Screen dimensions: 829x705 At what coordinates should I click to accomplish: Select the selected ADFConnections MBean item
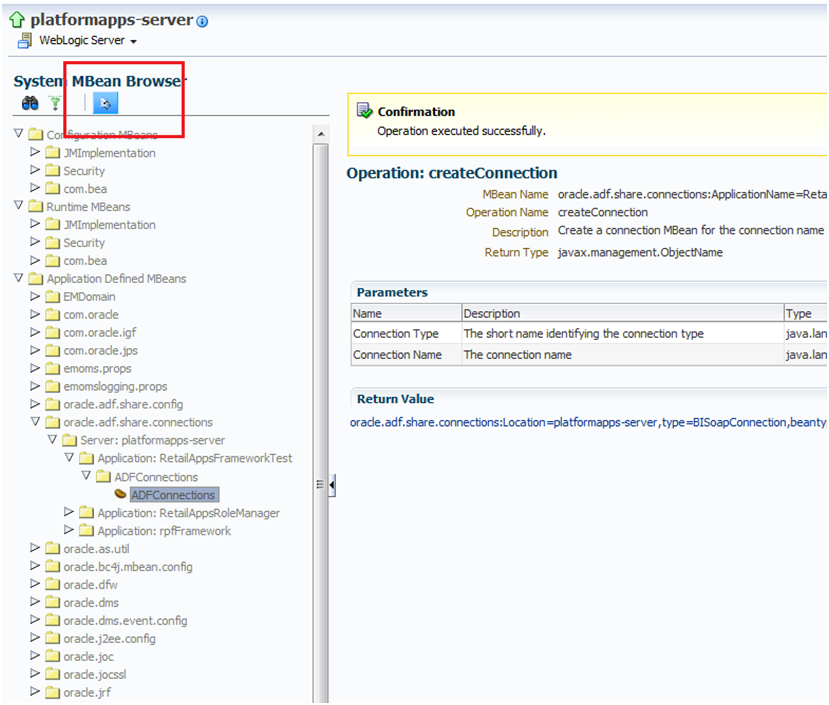pos(173,495)
